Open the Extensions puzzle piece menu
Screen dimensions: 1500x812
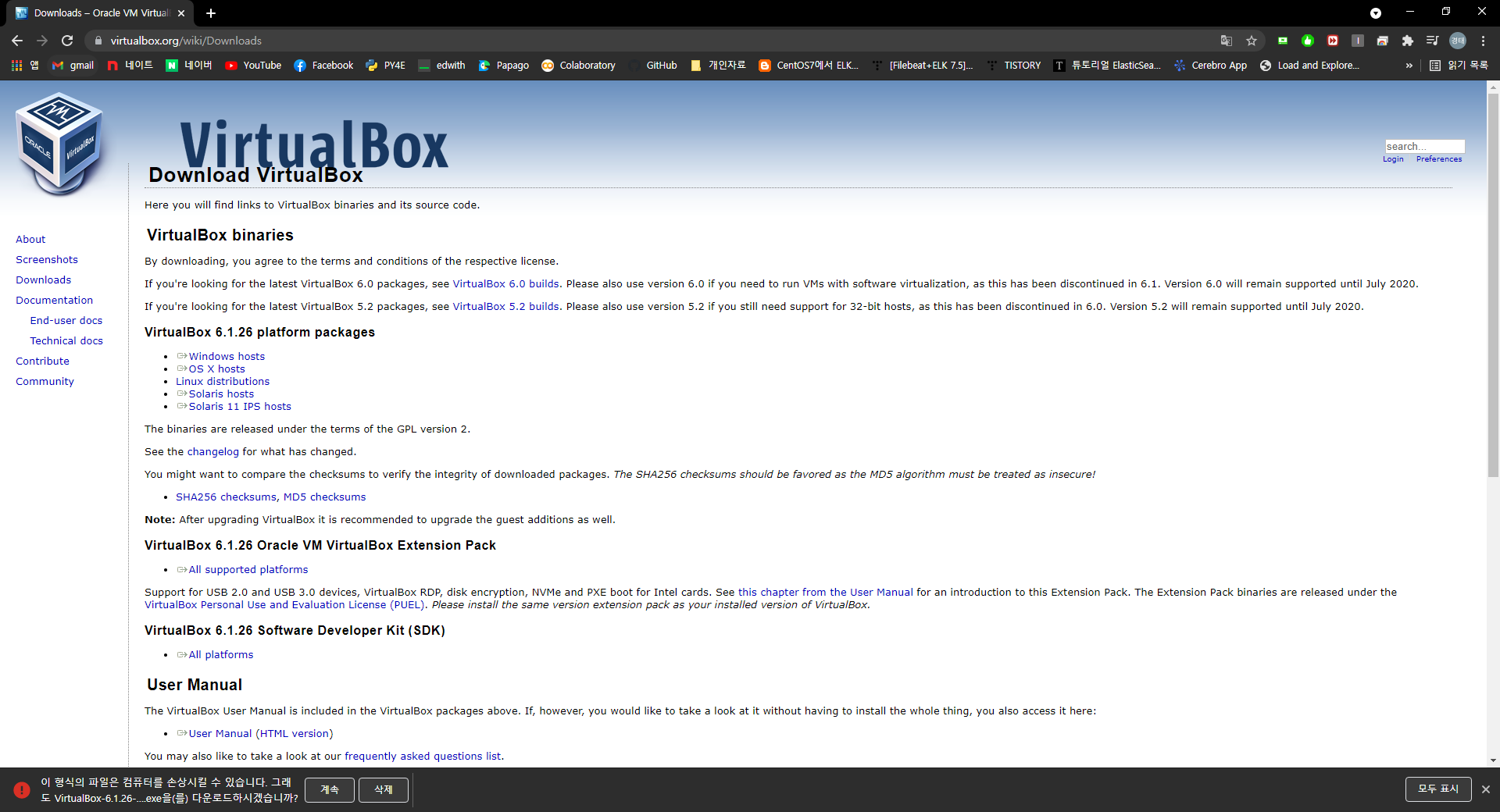(1408, 41)
